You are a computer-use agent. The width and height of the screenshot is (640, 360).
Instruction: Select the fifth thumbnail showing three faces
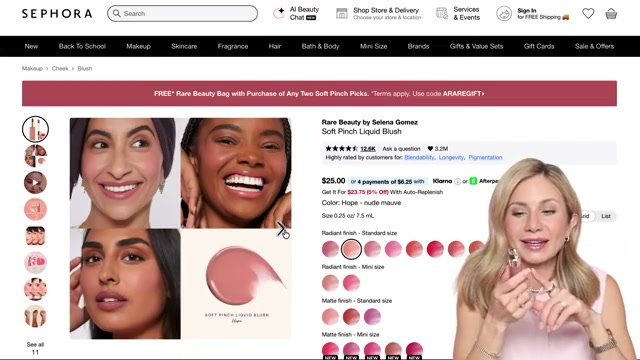(x=35, y=236)
